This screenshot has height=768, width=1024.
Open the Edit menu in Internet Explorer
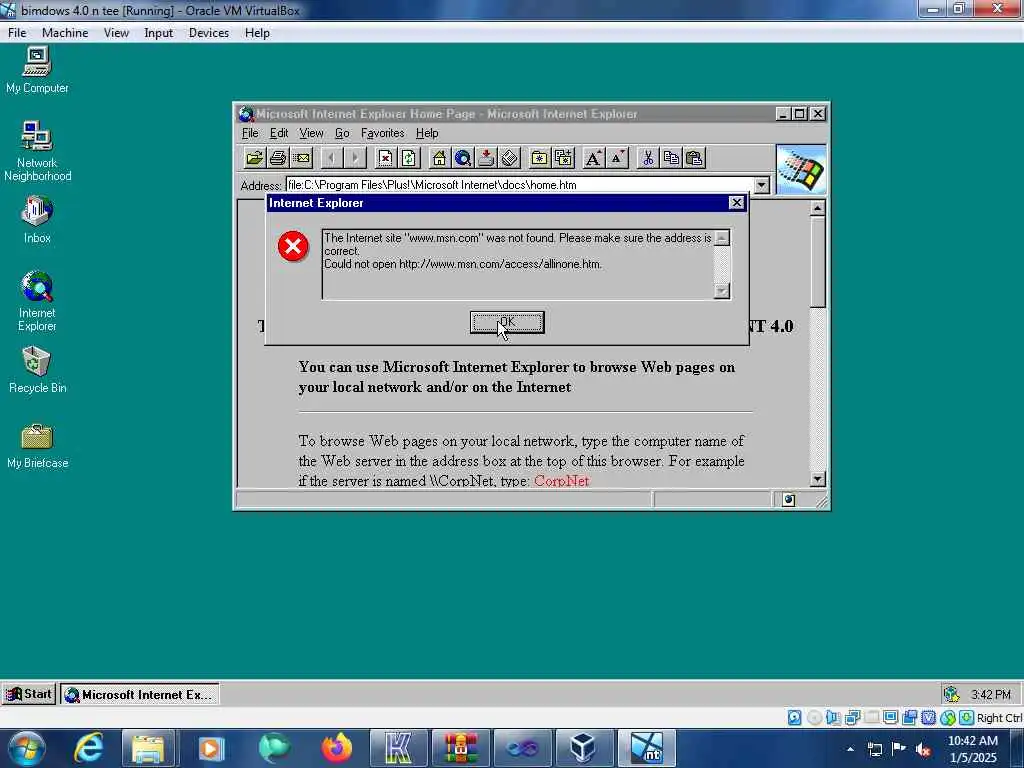[279, 133]
